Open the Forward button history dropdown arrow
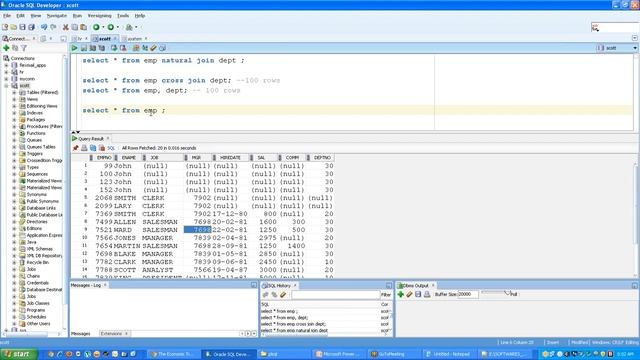The width and height of the screenshot is (640, 360). (118, 27)
